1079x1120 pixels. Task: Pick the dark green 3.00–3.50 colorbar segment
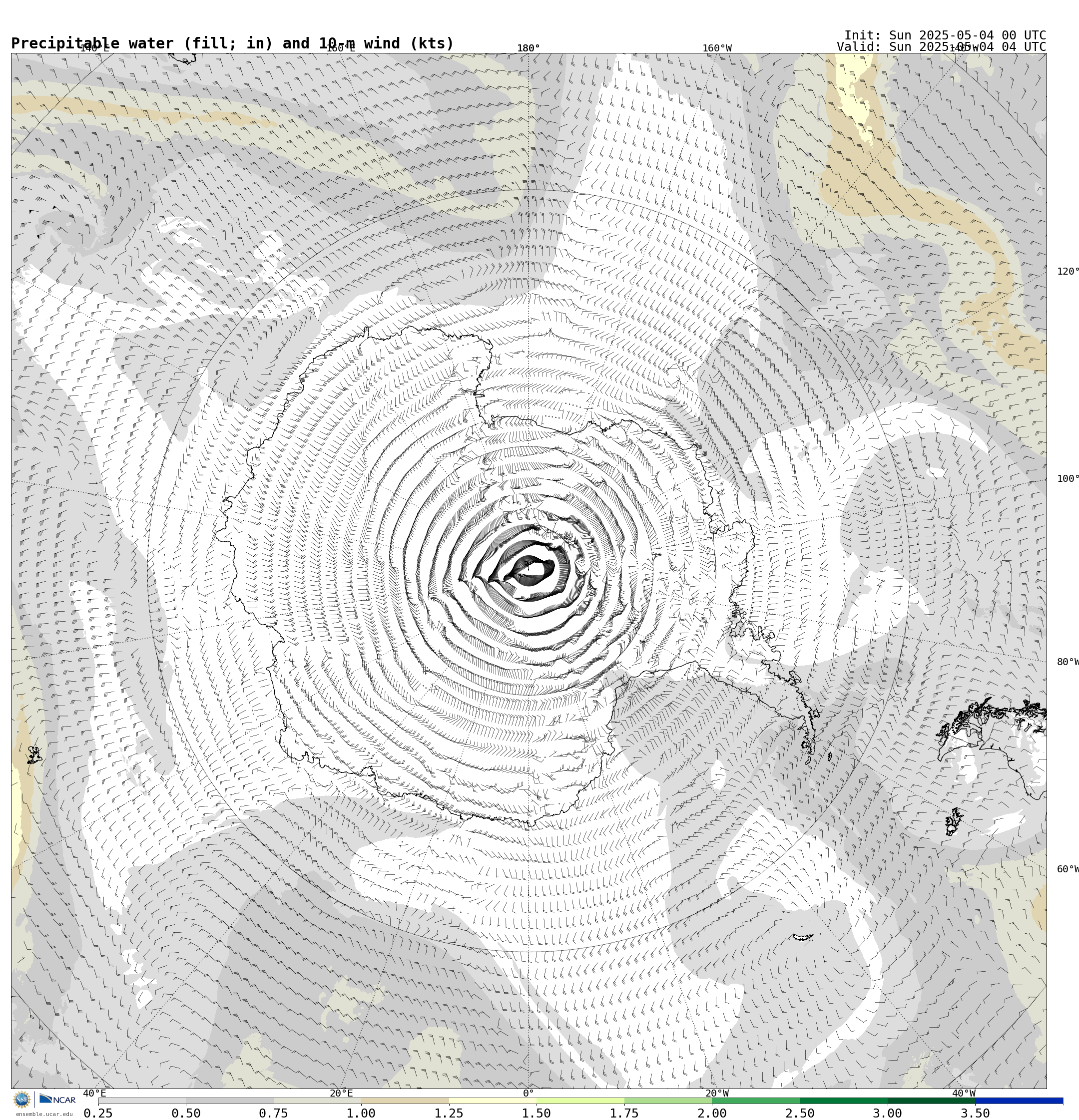(932, 1101)
